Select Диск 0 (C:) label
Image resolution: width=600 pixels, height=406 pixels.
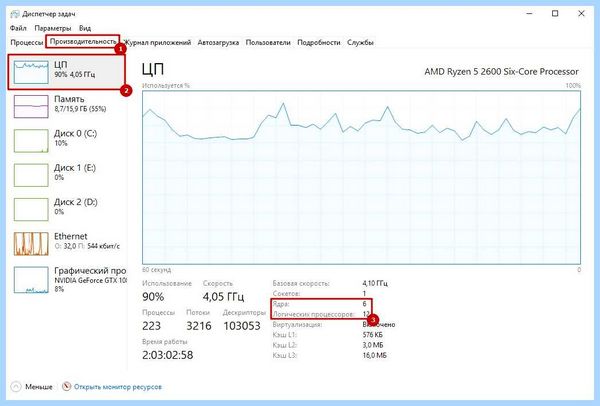[x=75, y=134]
